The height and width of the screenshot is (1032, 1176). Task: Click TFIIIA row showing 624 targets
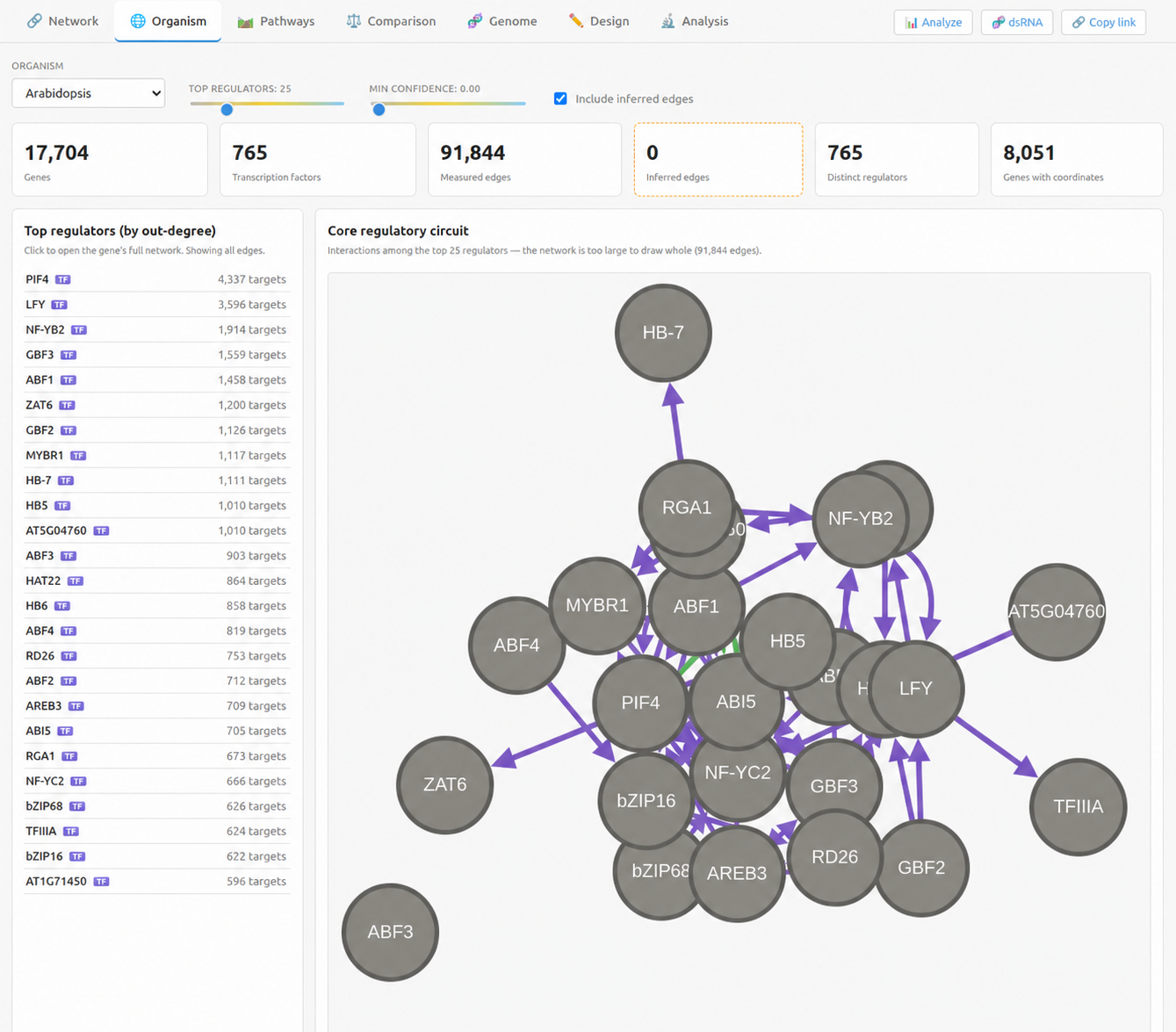pyautogui.click(x=155, y=831)
